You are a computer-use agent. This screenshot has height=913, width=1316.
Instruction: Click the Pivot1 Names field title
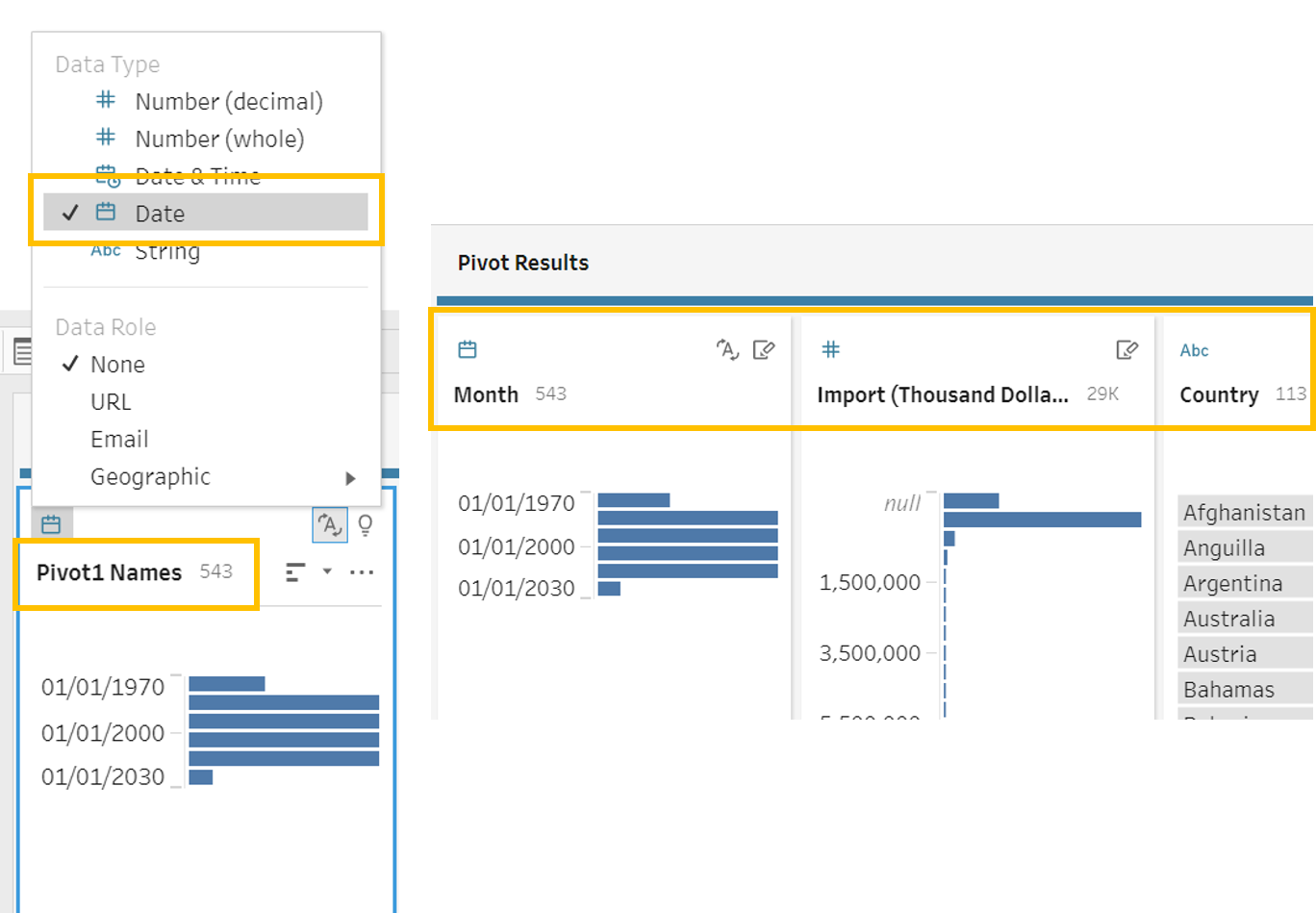109,572
